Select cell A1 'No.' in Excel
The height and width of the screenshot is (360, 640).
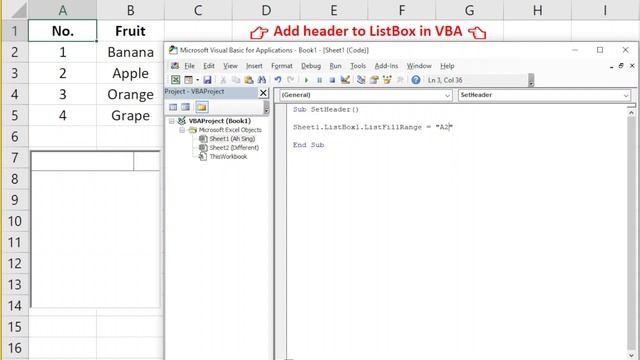62,31
